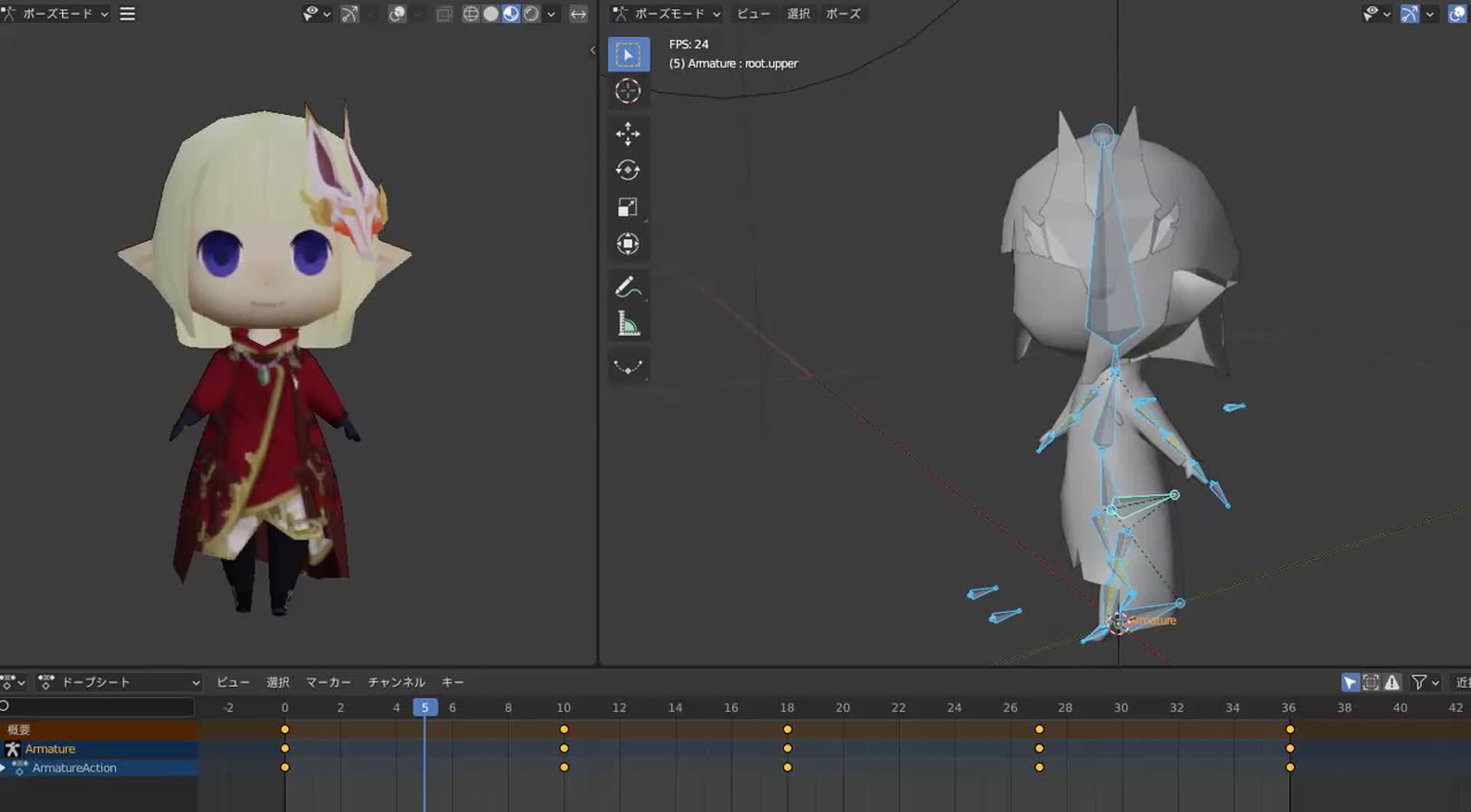The image size is (1471, 812).
Task: Click the 選択 menu in dope sheet header
Action: coord(278,682)
